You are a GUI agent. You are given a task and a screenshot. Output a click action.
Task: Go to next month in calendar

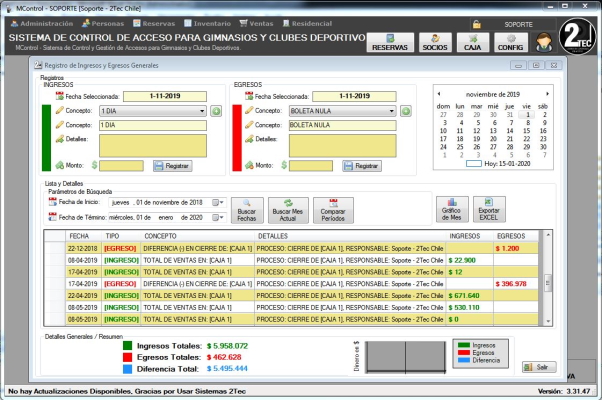[x=547, y=94]
